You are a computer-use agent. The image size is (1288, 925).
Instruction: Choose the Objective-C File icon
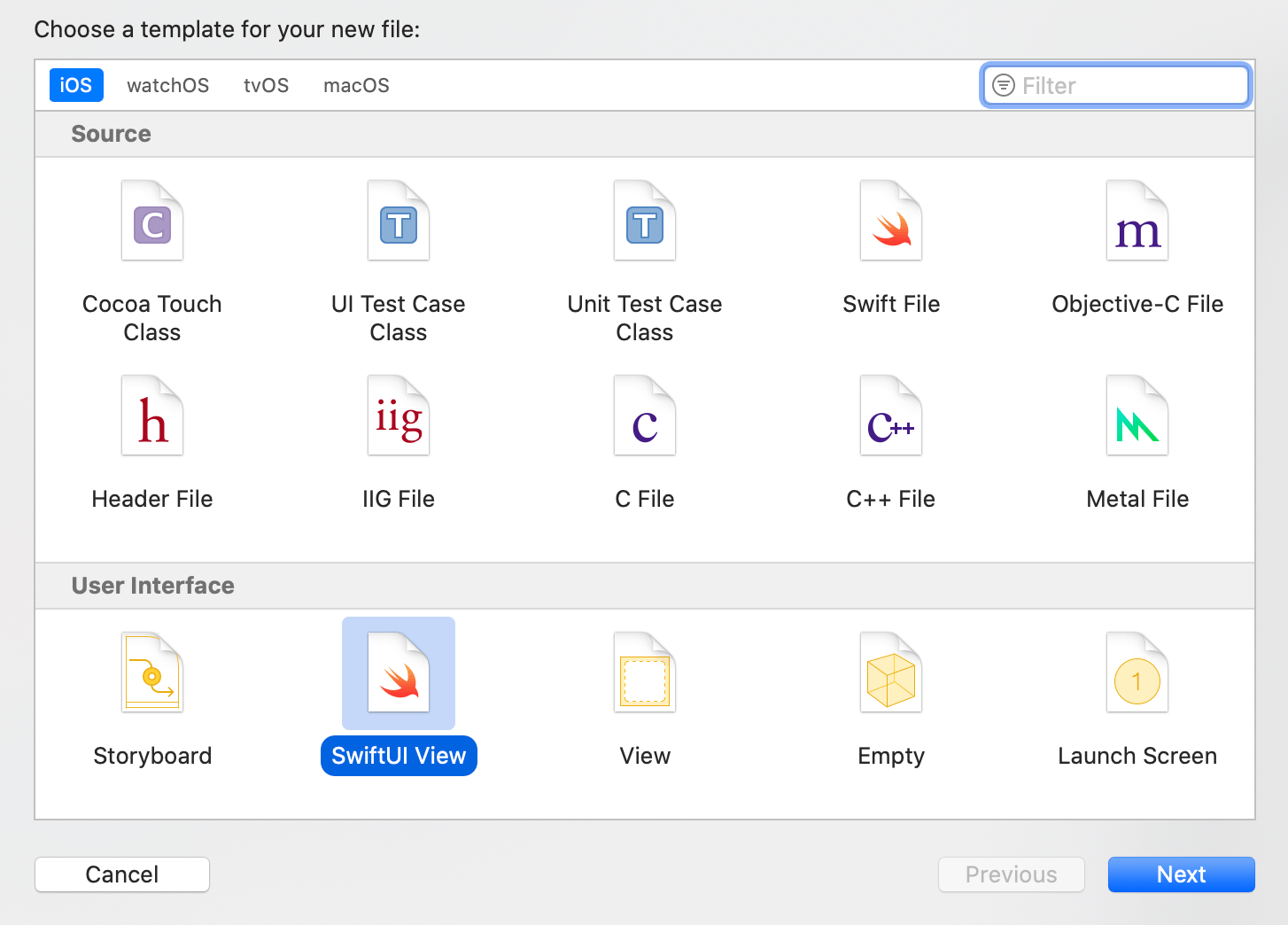(1137, 222)
